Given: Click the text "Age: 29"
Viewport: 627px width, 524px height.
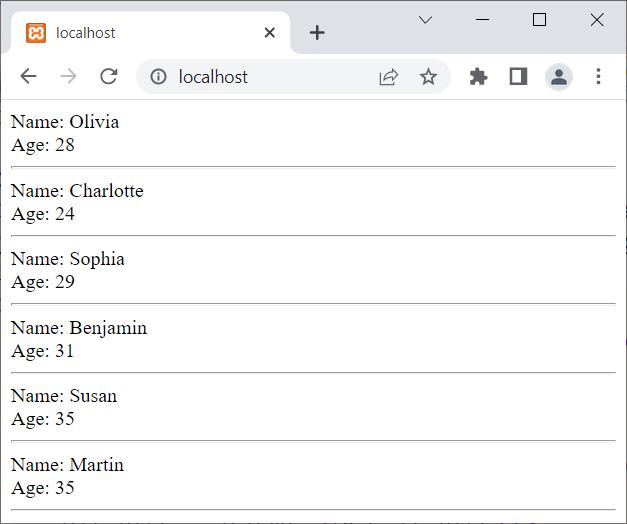Looking at the screenshot, I should point(43,282).
